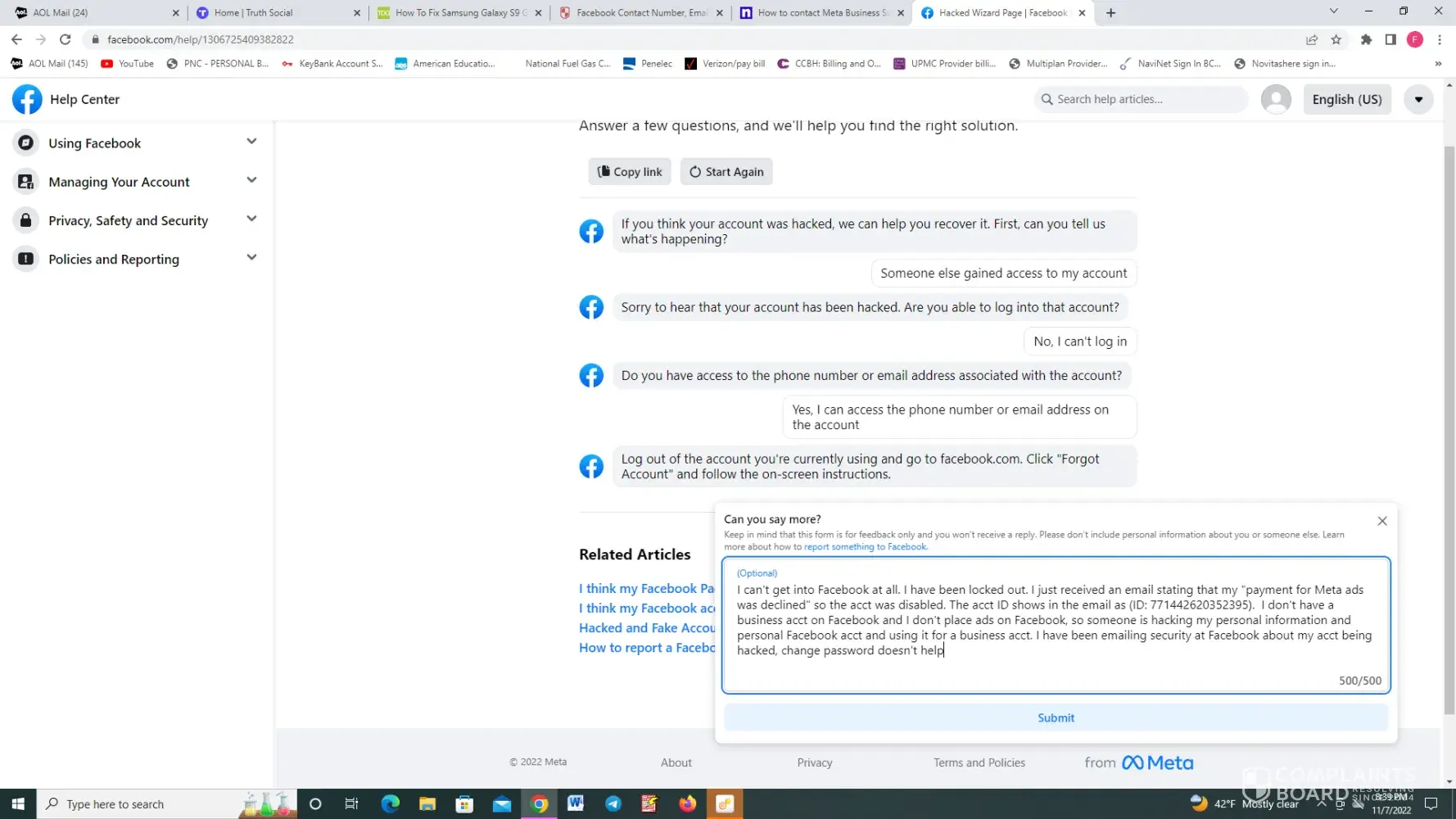Go back using browser back arrow
Viewport: 1456px width, 819px height.
click(16, 39)
